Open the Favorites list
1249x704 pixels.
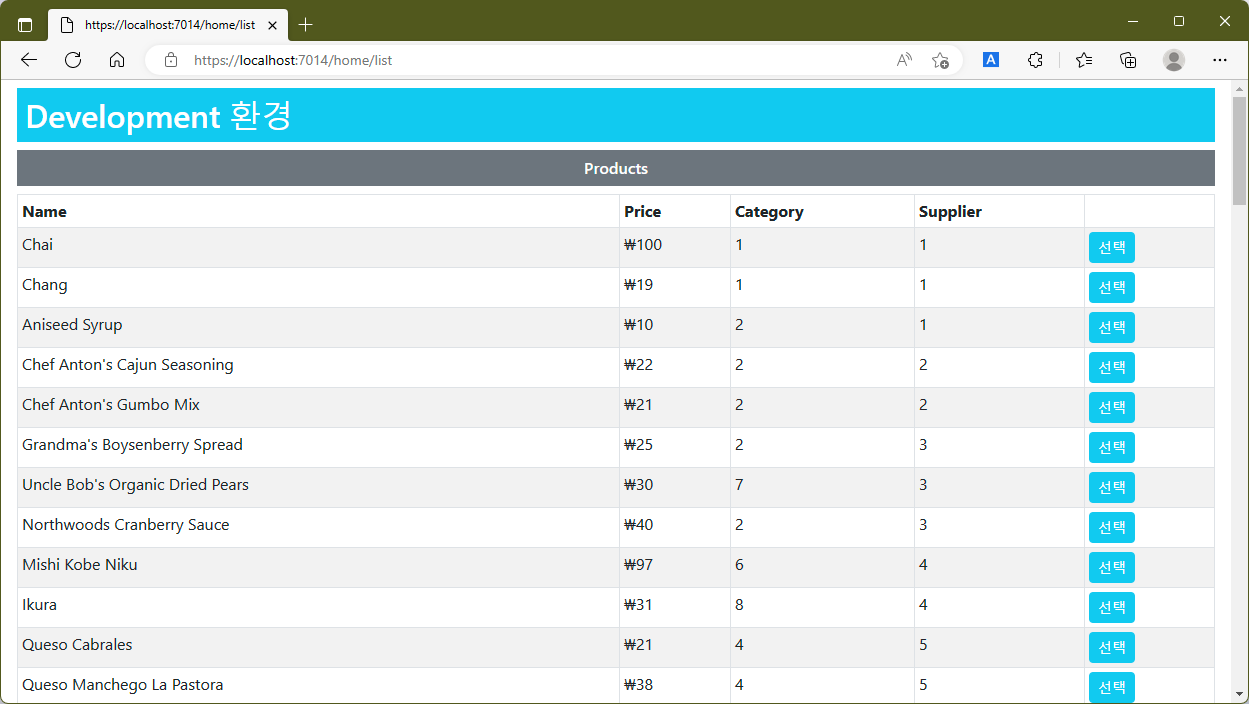click(1084, 60)
